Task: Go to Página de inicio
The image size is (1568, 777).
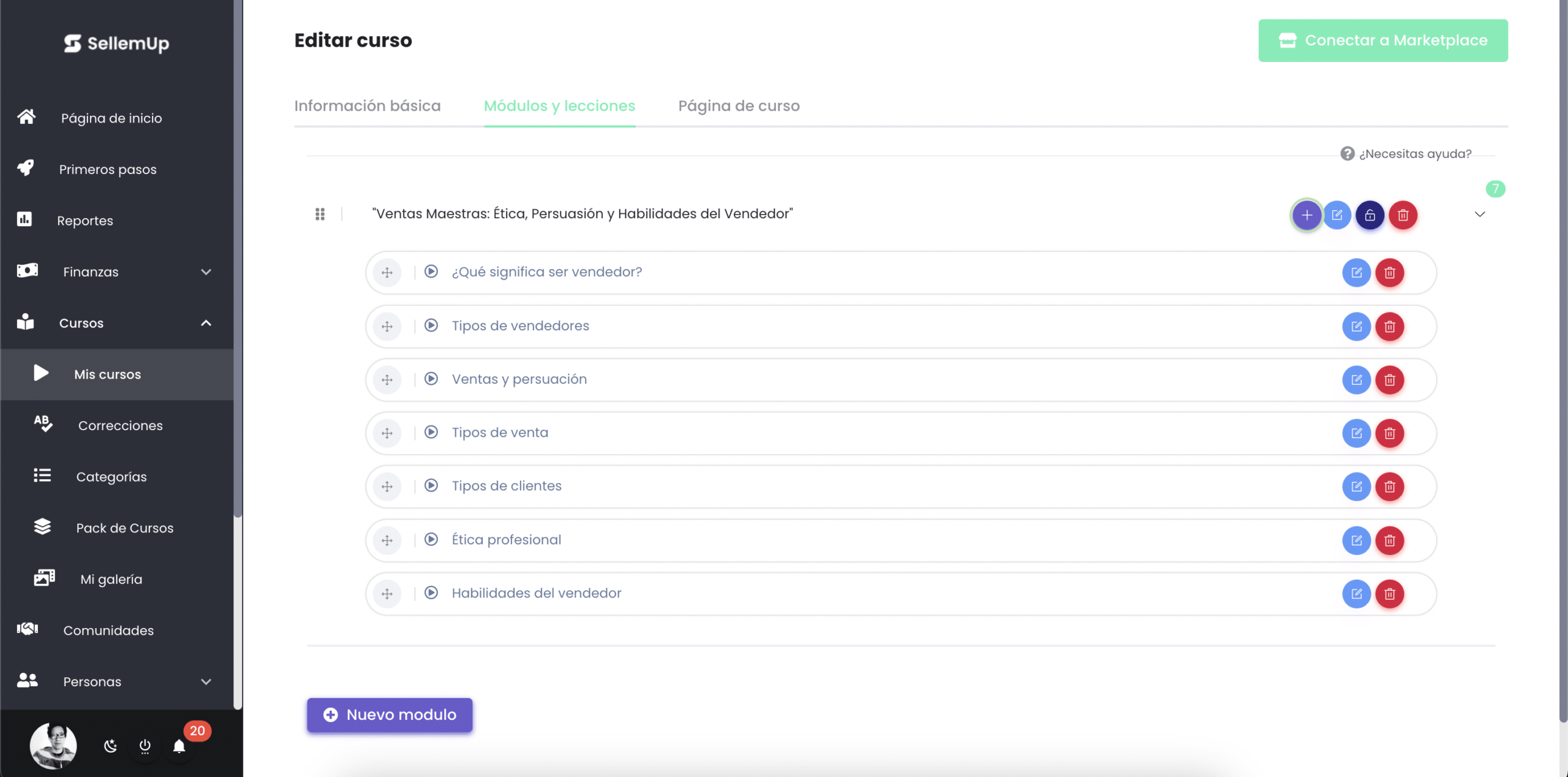Action: coord(116,118)
